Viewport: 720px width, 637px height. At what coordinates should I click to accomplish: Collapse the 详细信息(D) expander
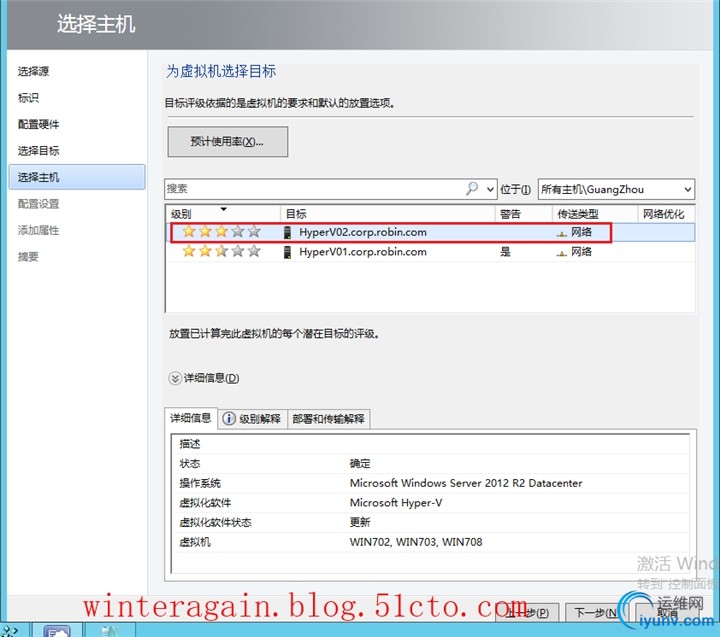coord(174,378)
